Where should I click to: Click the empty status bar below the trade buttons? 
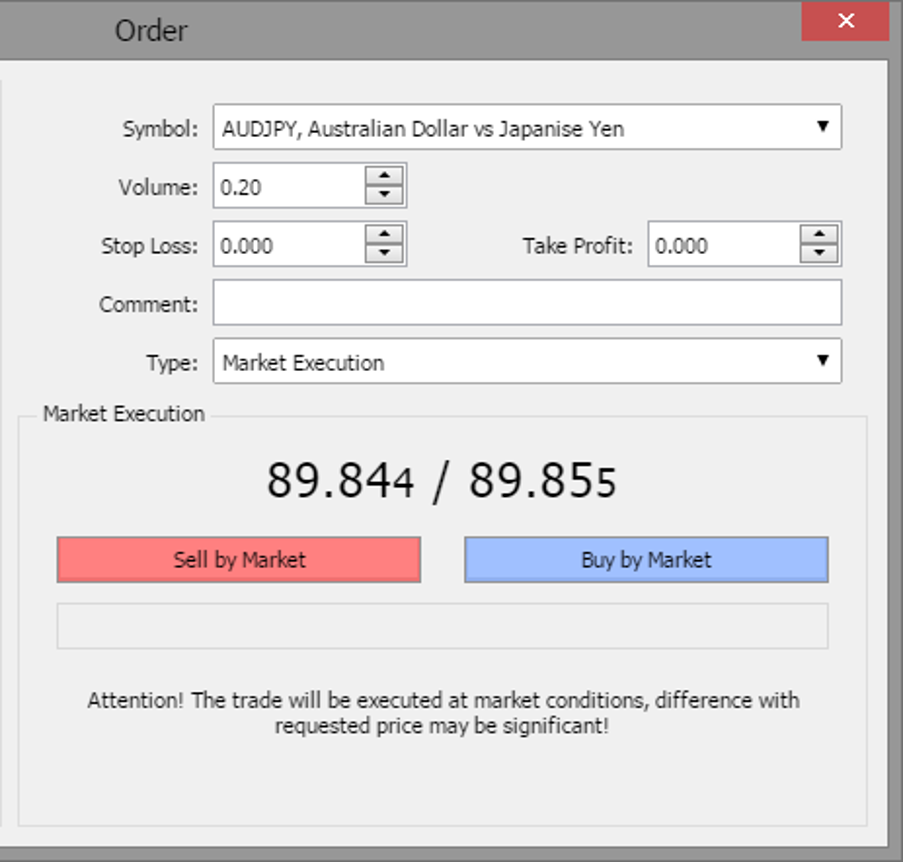(x=442, y=626)
